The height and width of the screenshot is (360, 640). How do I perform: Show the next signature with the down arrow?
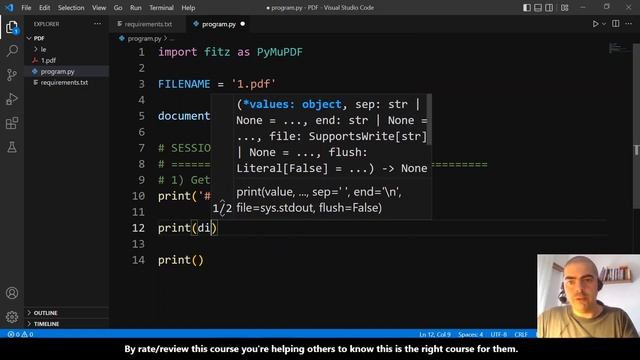pyautogui.click(x=222, y=214)
